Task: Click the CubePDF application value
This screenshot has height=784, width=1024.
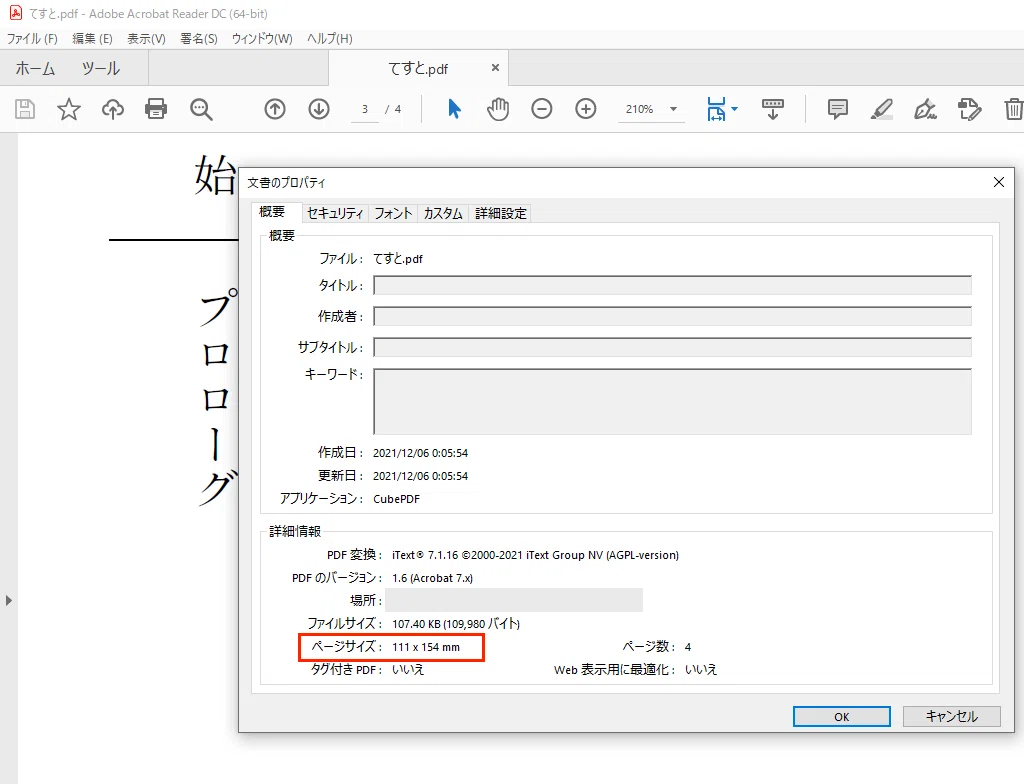Action: pyautogui.click(x=396, y=498)
